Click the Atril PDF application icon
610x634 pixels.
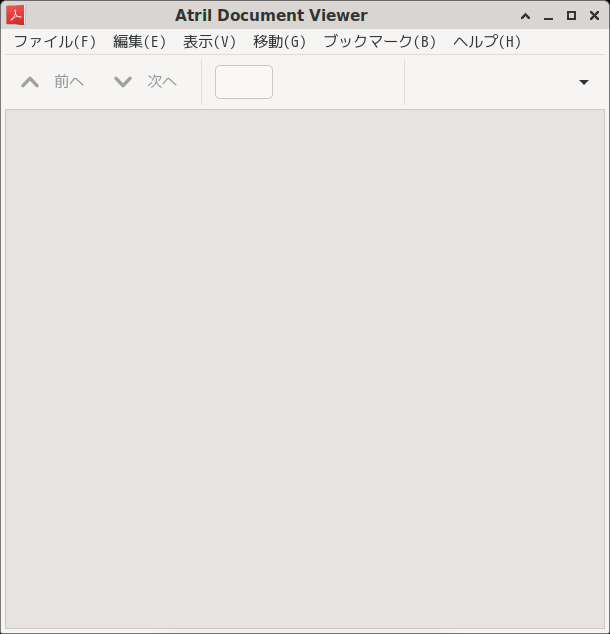(15, 15)
